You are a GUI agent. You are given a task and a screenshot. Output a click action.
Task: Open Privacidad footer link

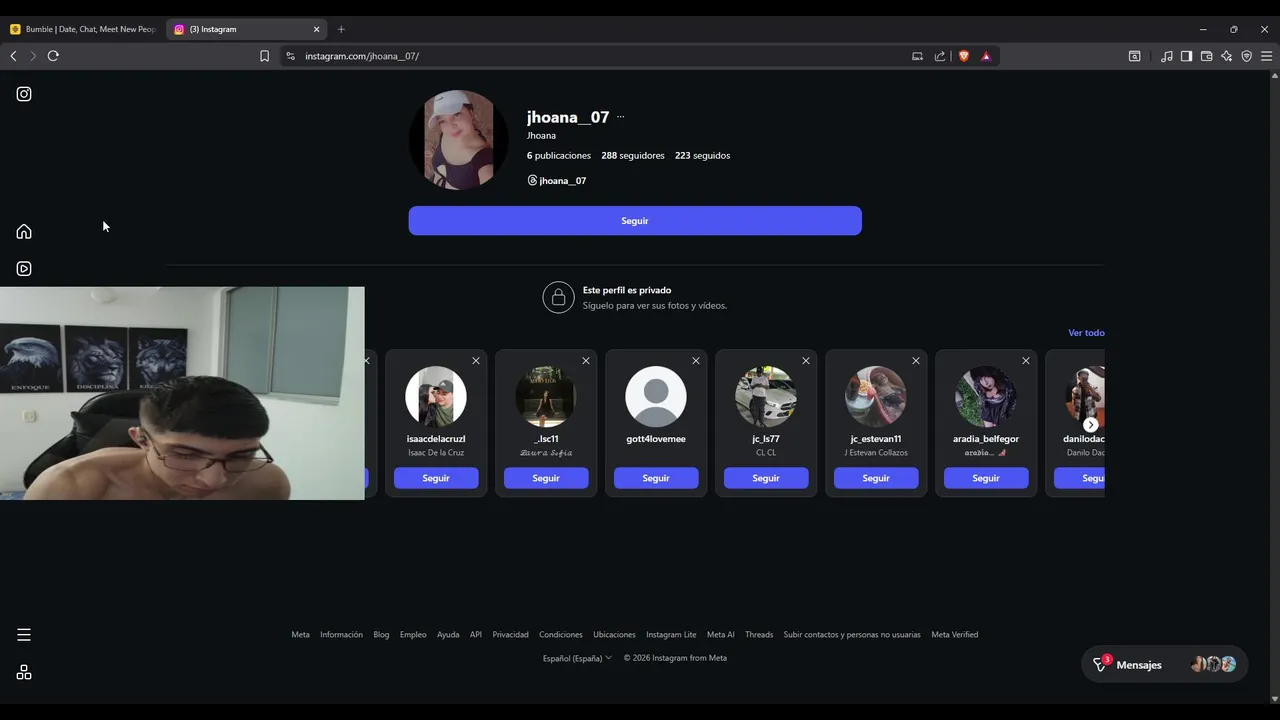pos(510,635)
